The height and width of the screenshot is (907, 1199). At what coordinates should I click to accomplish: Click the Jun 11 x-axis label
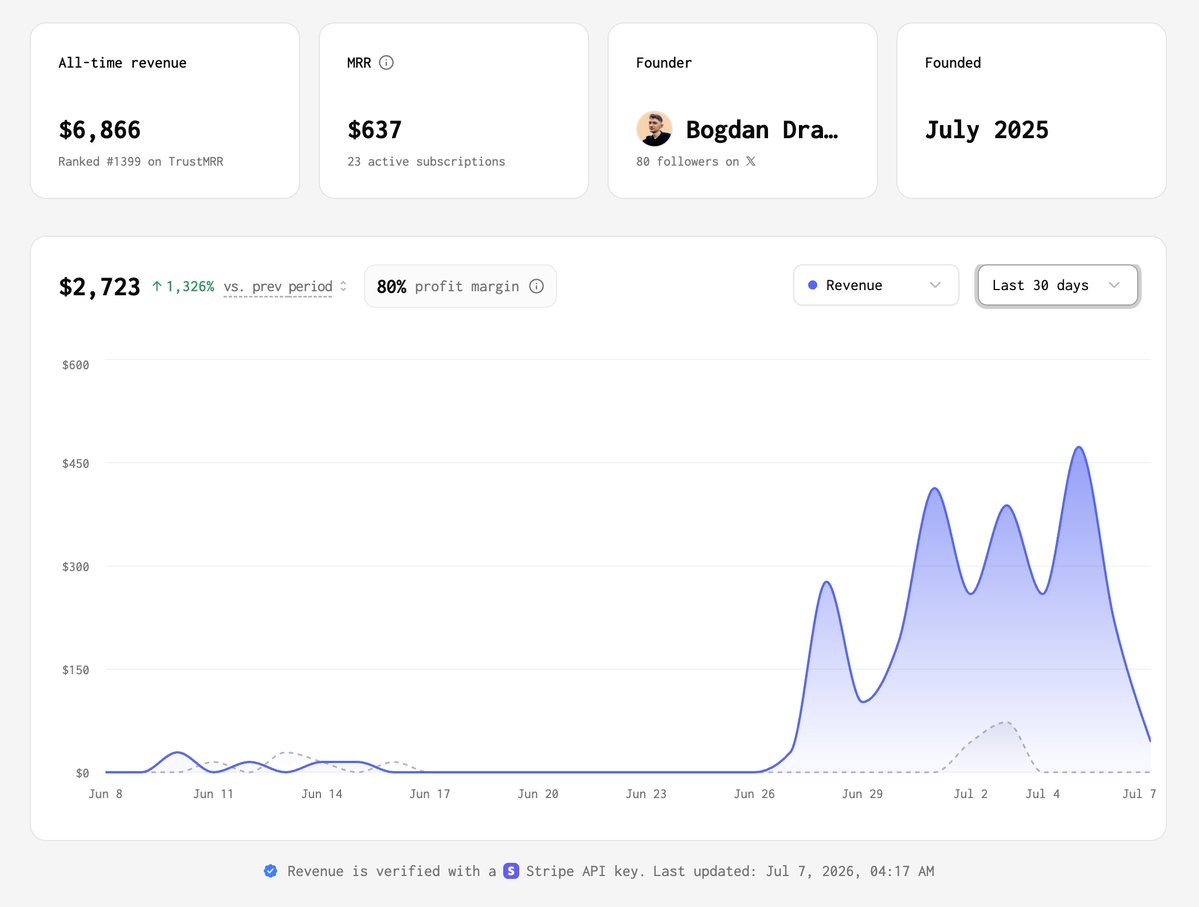click(x=213, y=794)
